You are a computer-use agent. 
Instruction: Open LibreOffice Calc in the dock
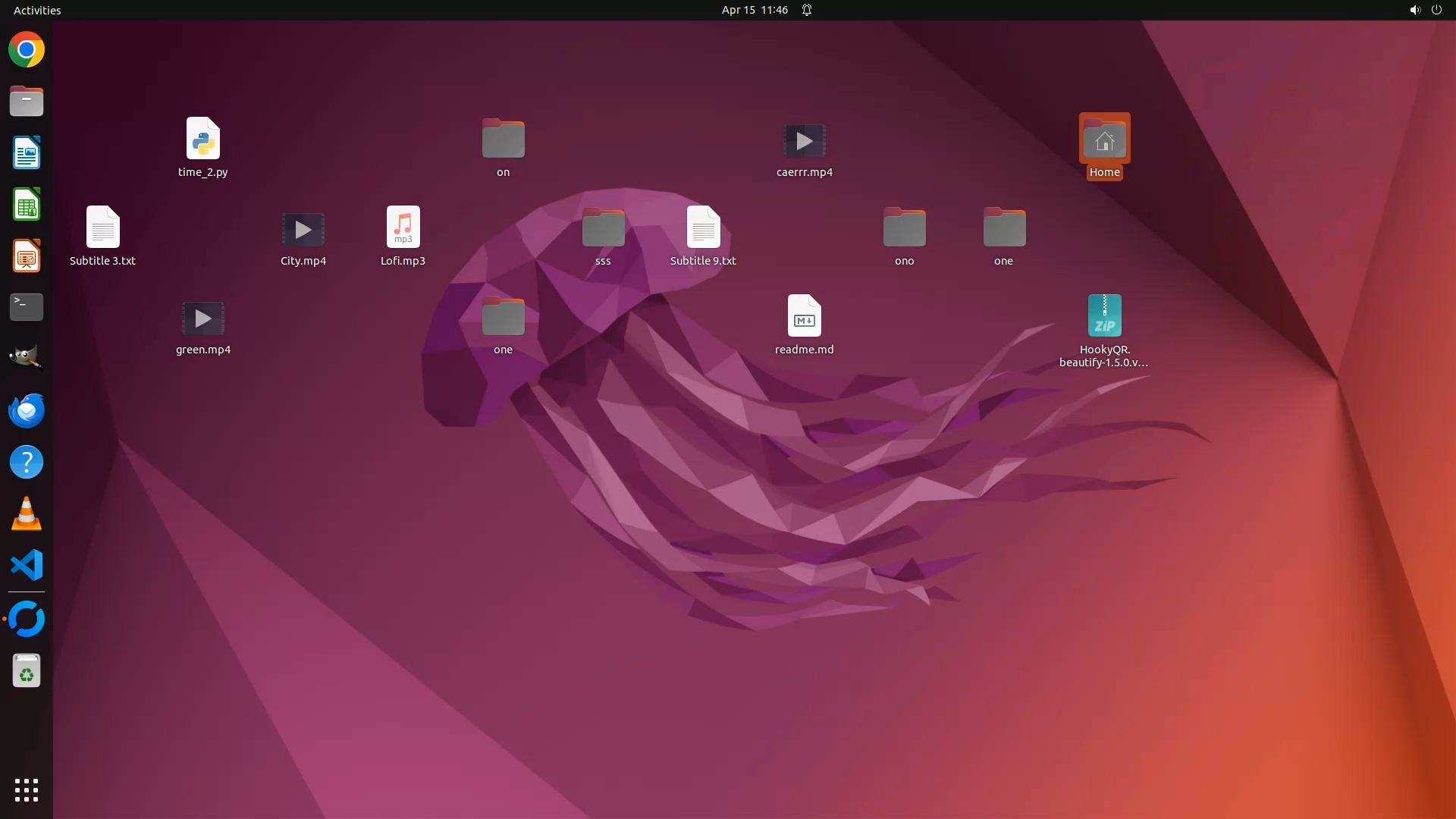tap(27, 205)
